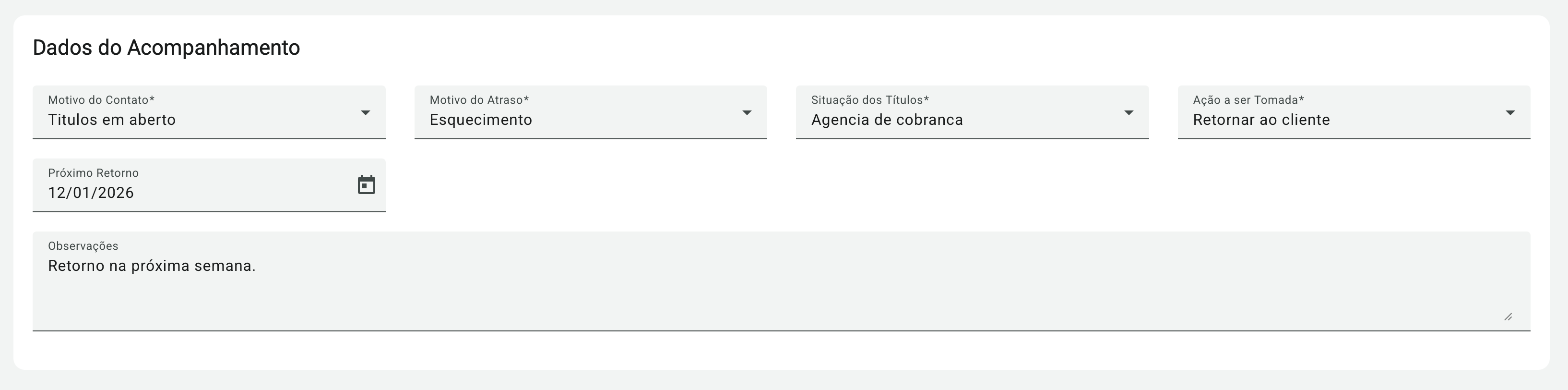1568x390 pixels.
Task: Click the "Ação a ser Tomada*" field label
Action: (x=1248, y=100)
